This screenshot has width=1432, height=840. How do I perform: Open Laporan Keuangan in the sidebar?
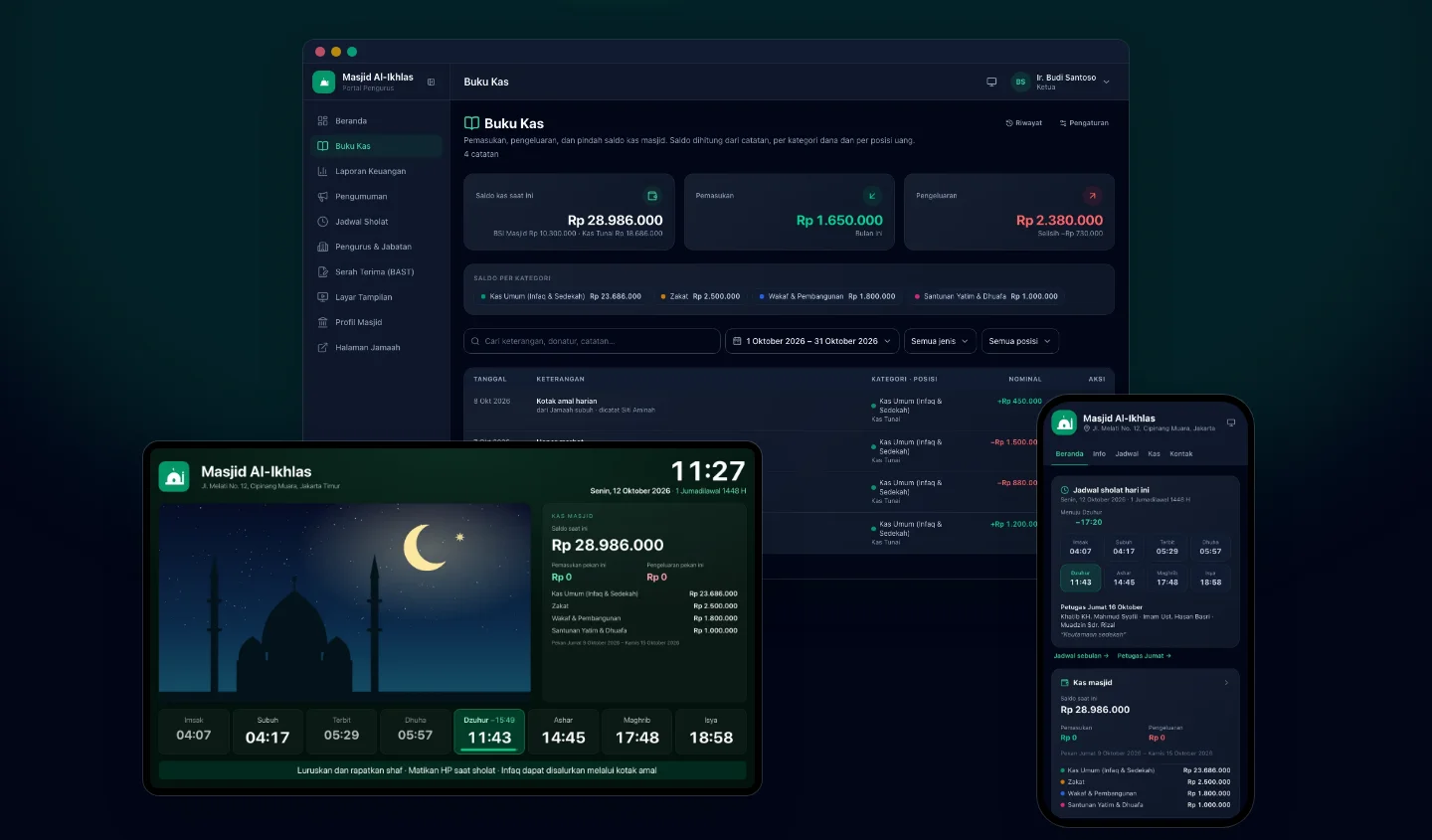(x=377, y=171)
